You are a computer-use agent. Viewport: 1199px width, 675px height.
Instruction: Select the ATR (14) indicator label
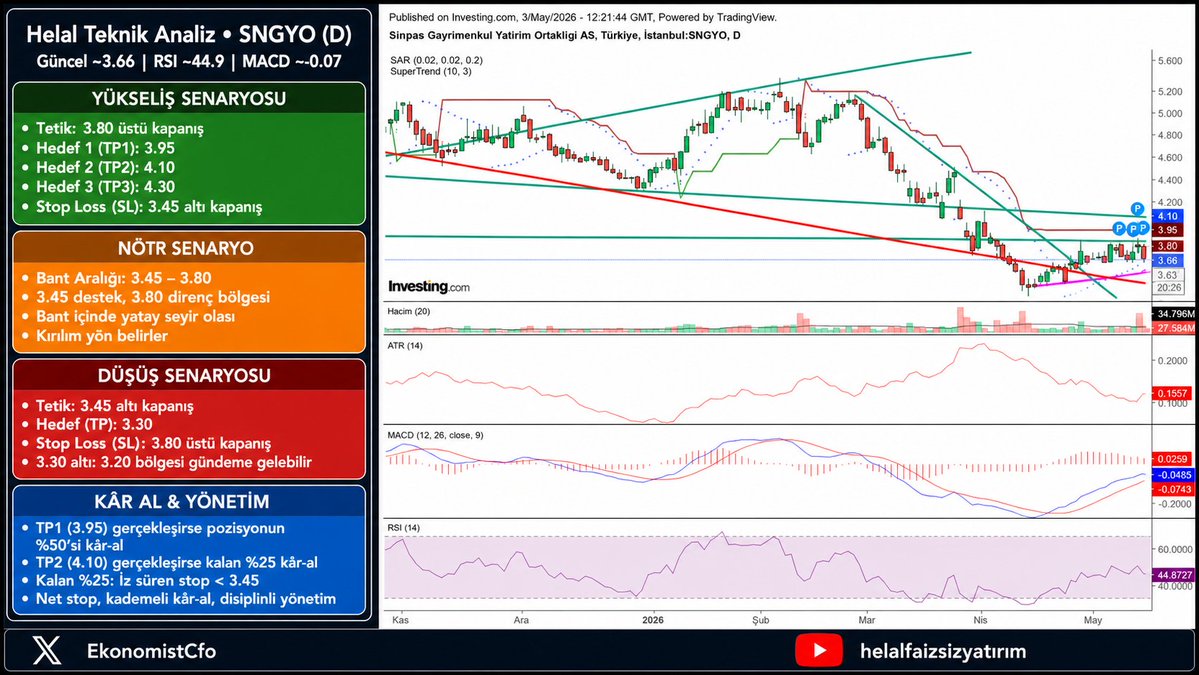pos(405,346)
